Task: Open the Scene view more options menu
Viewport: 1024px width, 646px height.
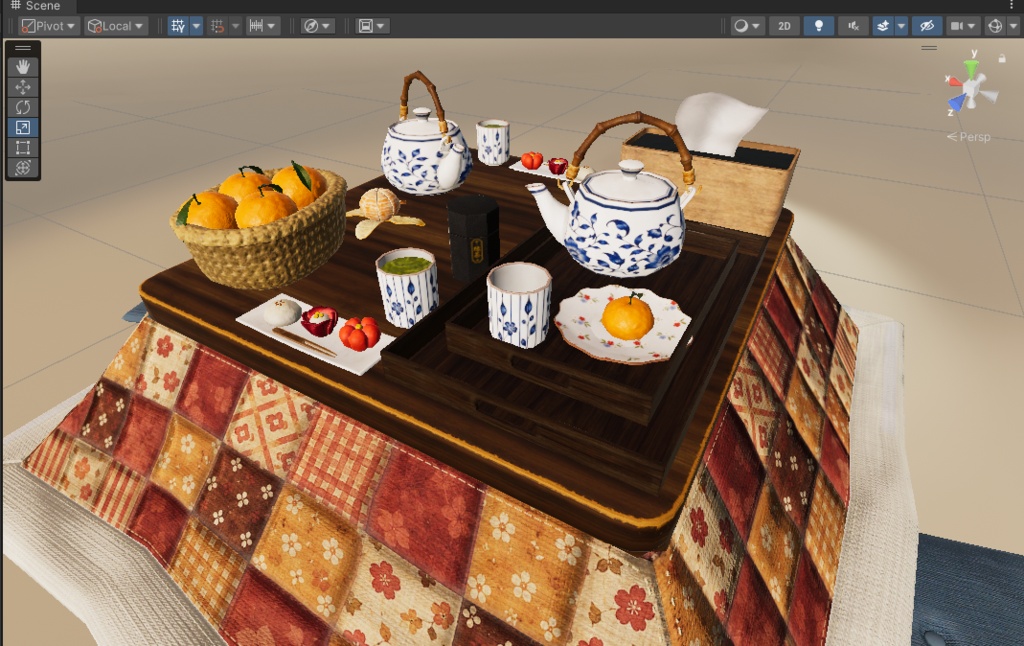Action: (1014, 5)
